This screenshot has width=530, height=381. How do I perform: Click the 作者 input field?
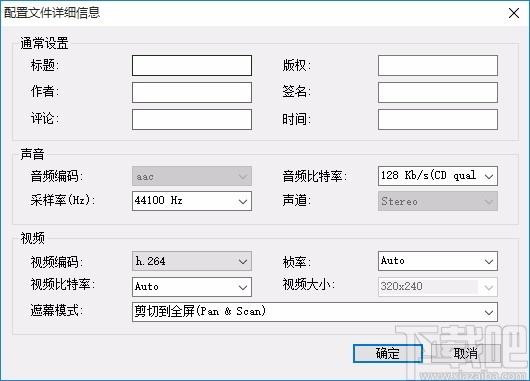192,92
